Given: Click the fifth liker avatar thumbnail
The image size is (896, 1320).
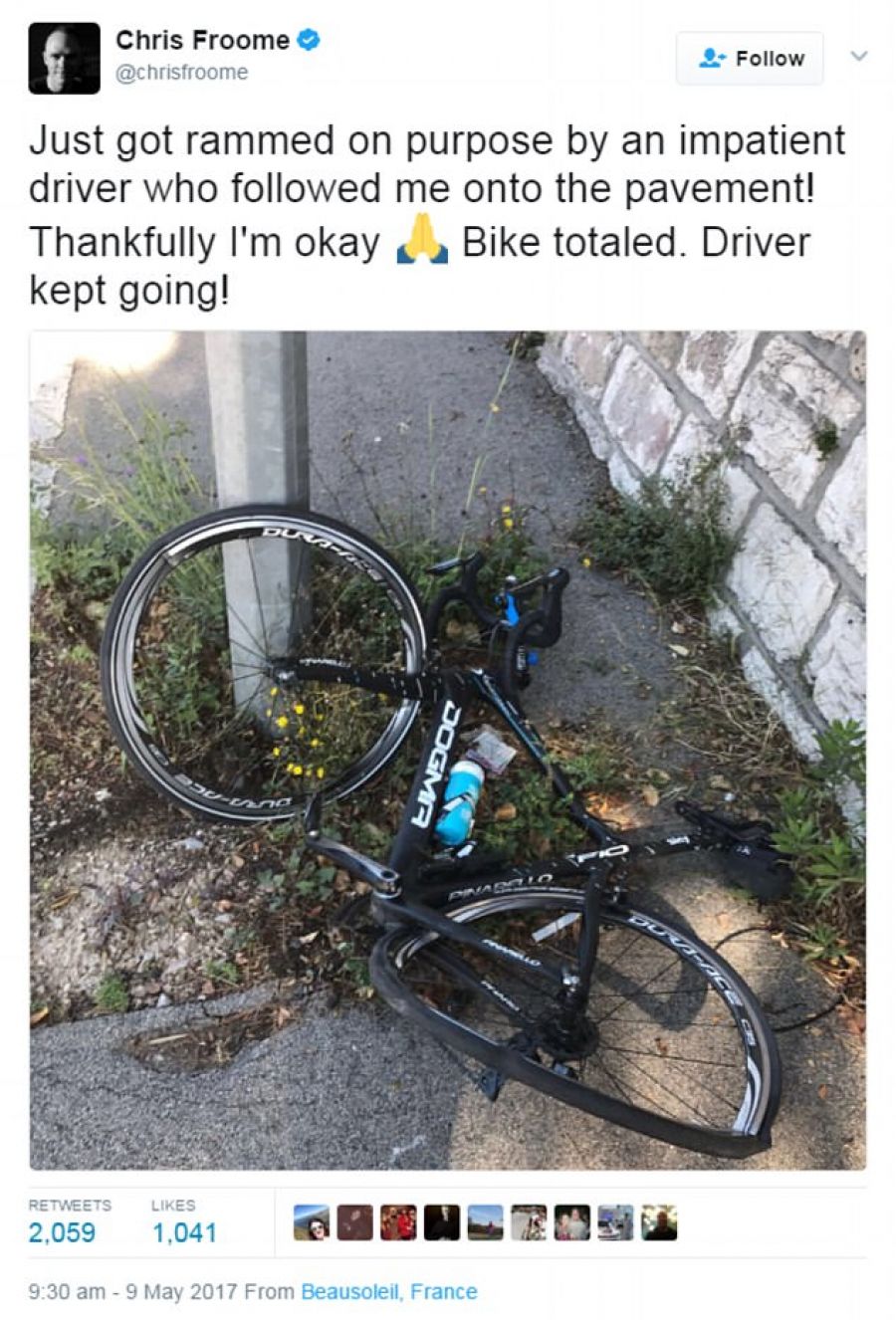Looking at the screenshot, I should click(485, 1222).
